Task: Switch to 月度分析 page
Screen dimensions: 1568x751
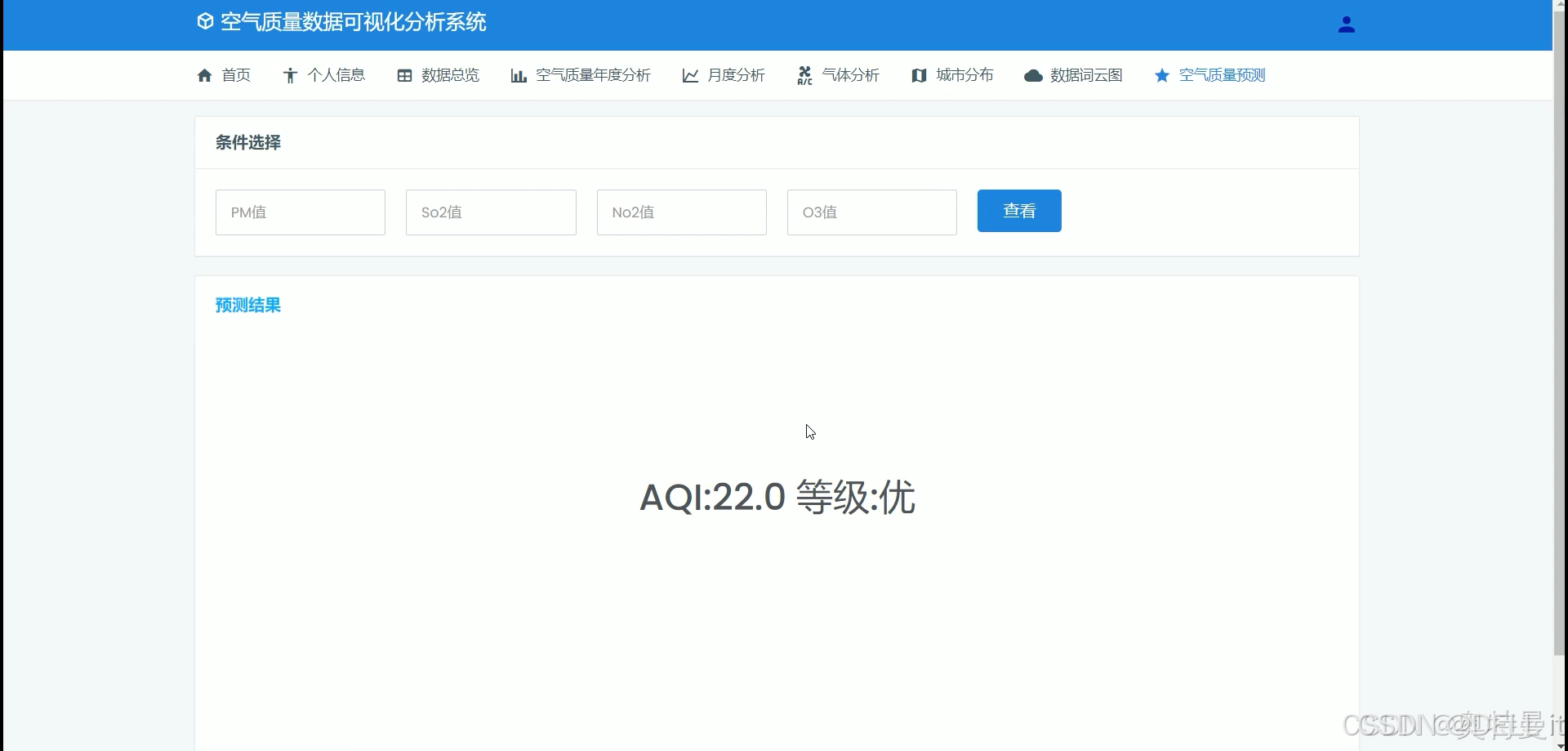Action: coord(724,75)
